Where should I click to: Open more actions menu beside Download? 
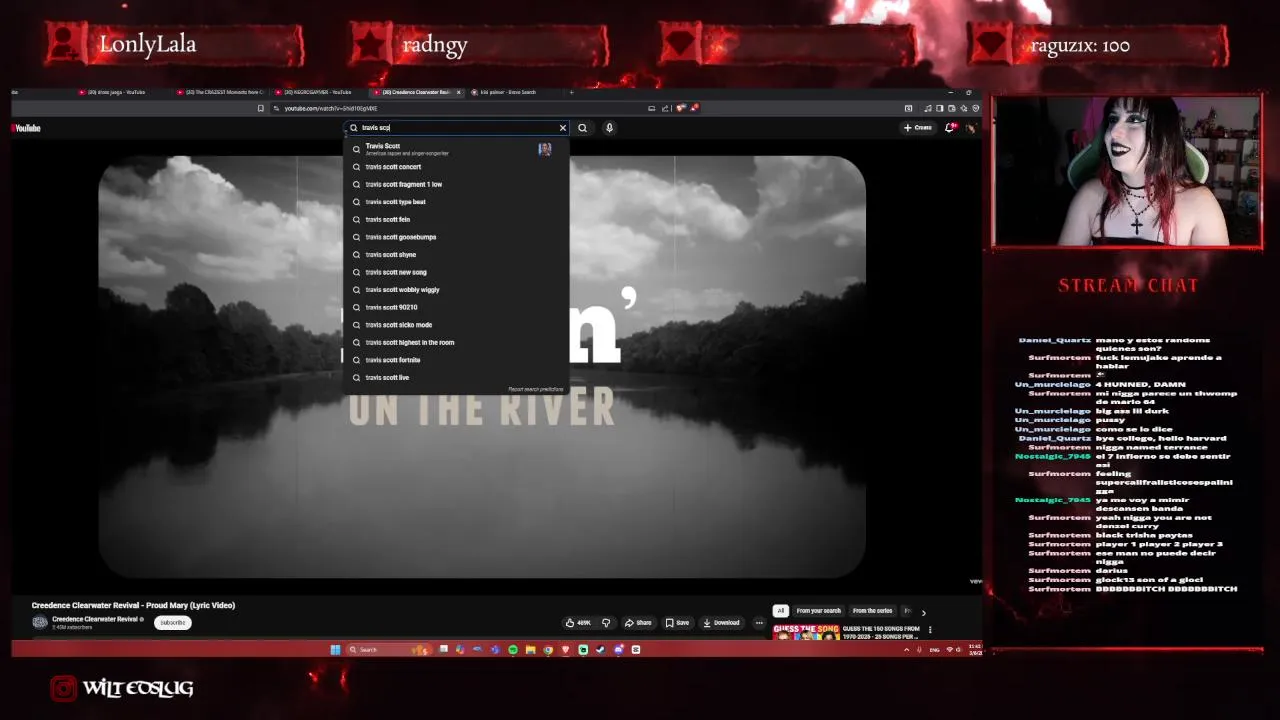(759, 623)
